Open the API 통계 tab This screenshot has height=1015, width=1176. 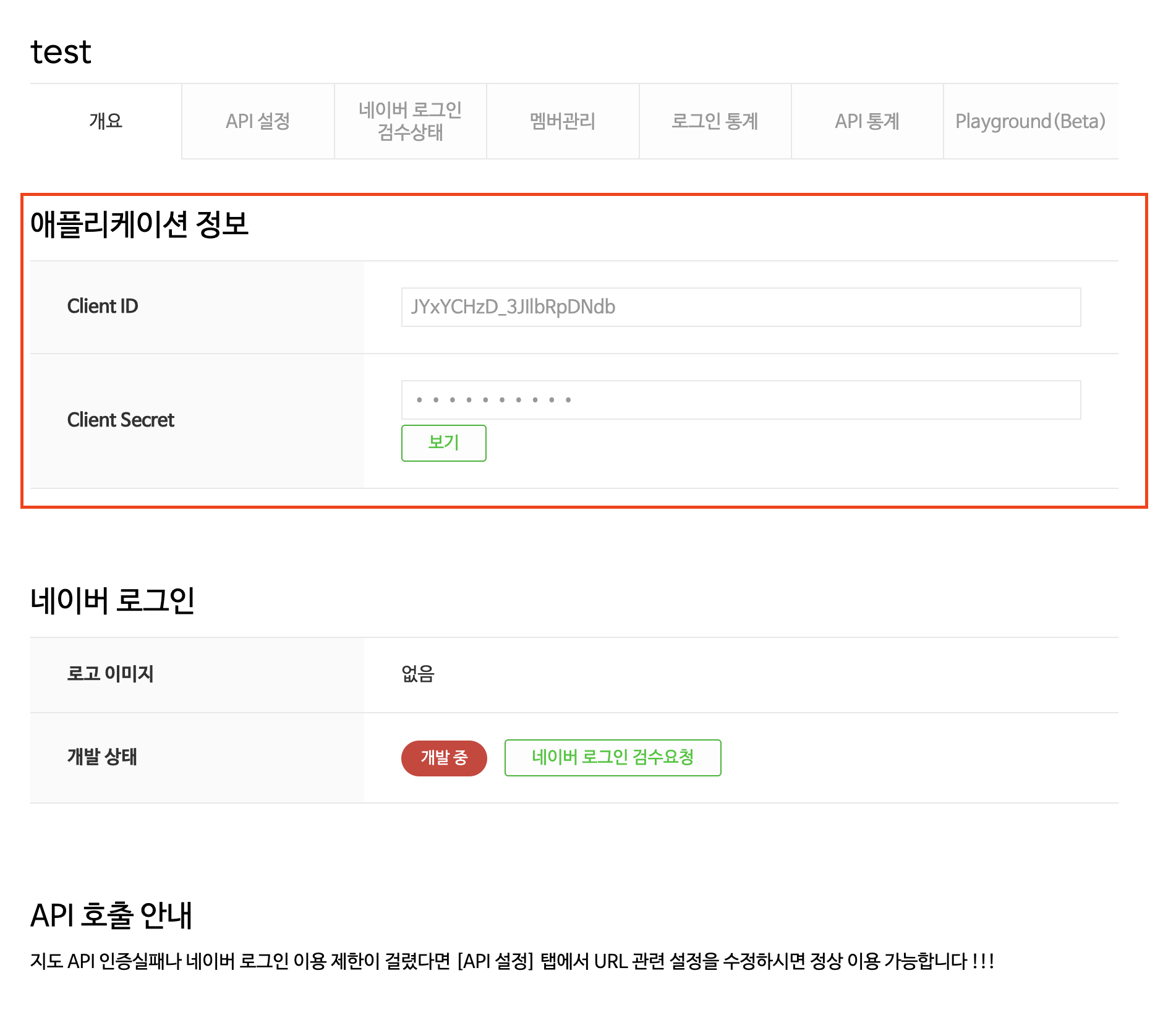coord(867,121)
